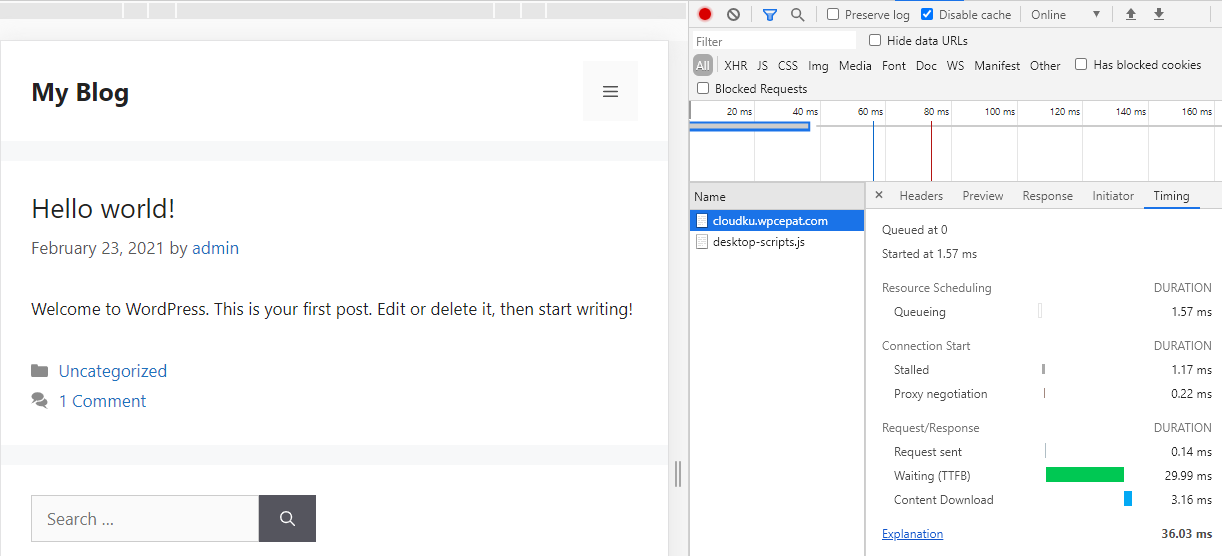Open the network search magnifier icon

pyautogui.click(x=797, y=15)
